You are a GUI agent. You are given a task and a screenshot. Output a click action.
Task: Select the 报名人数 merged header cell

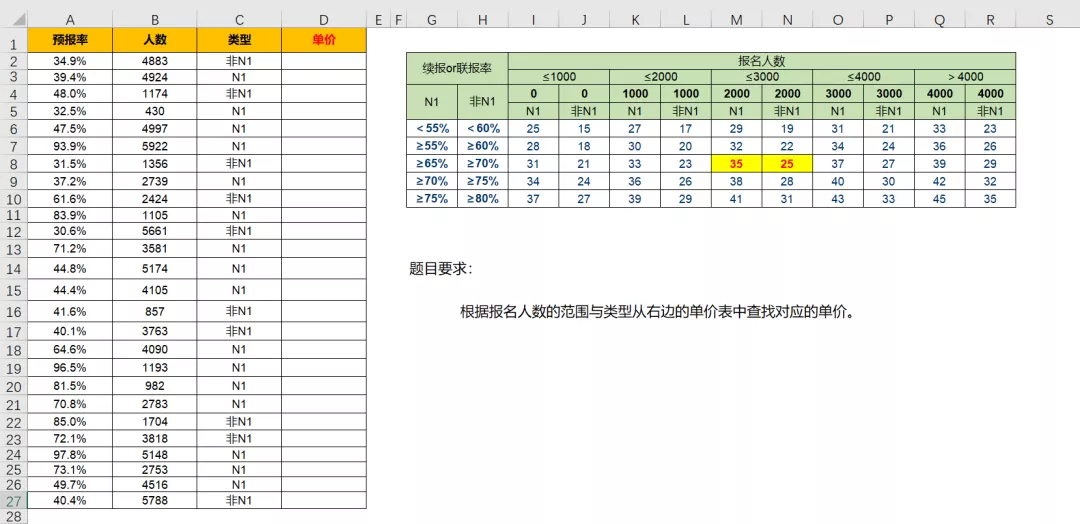(762, 61)
